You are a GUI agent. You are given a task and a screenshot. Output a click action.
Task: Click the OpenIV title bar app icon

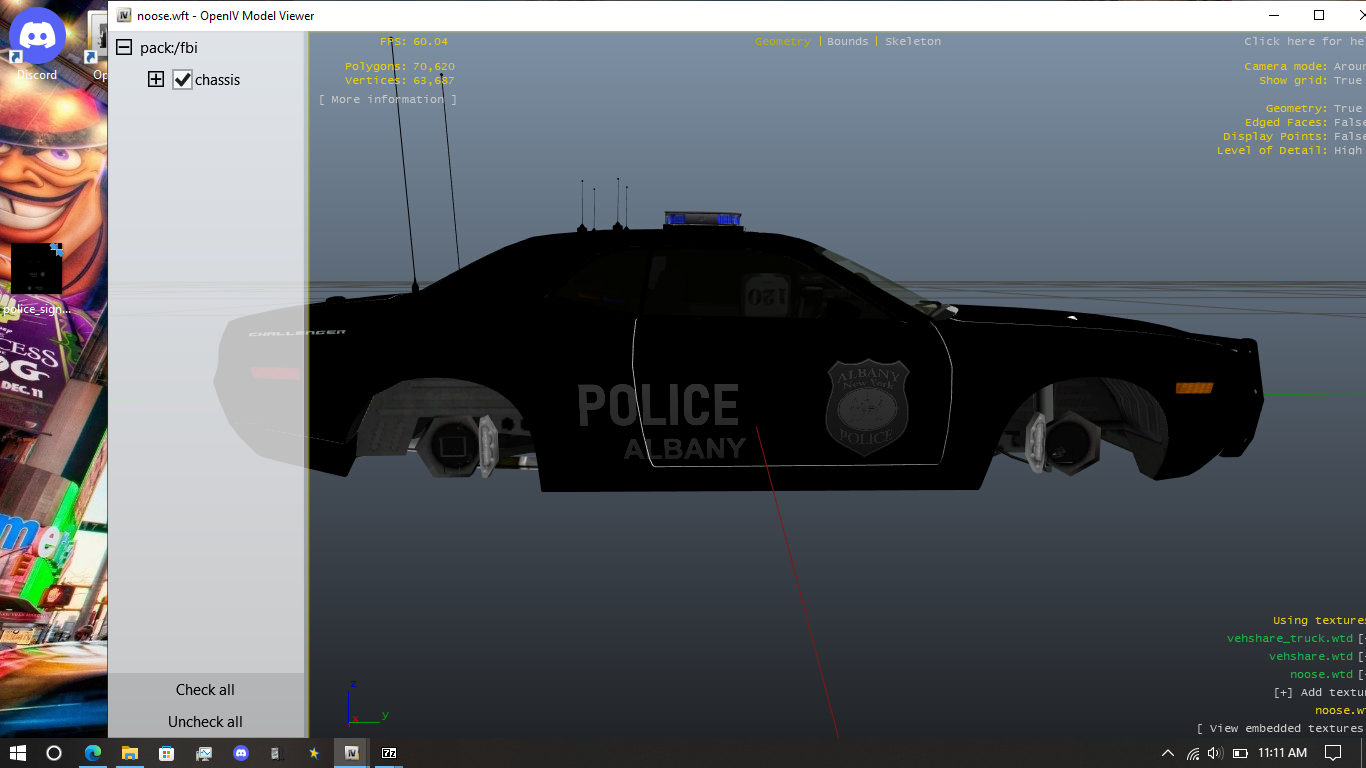[x=124, y=15]
